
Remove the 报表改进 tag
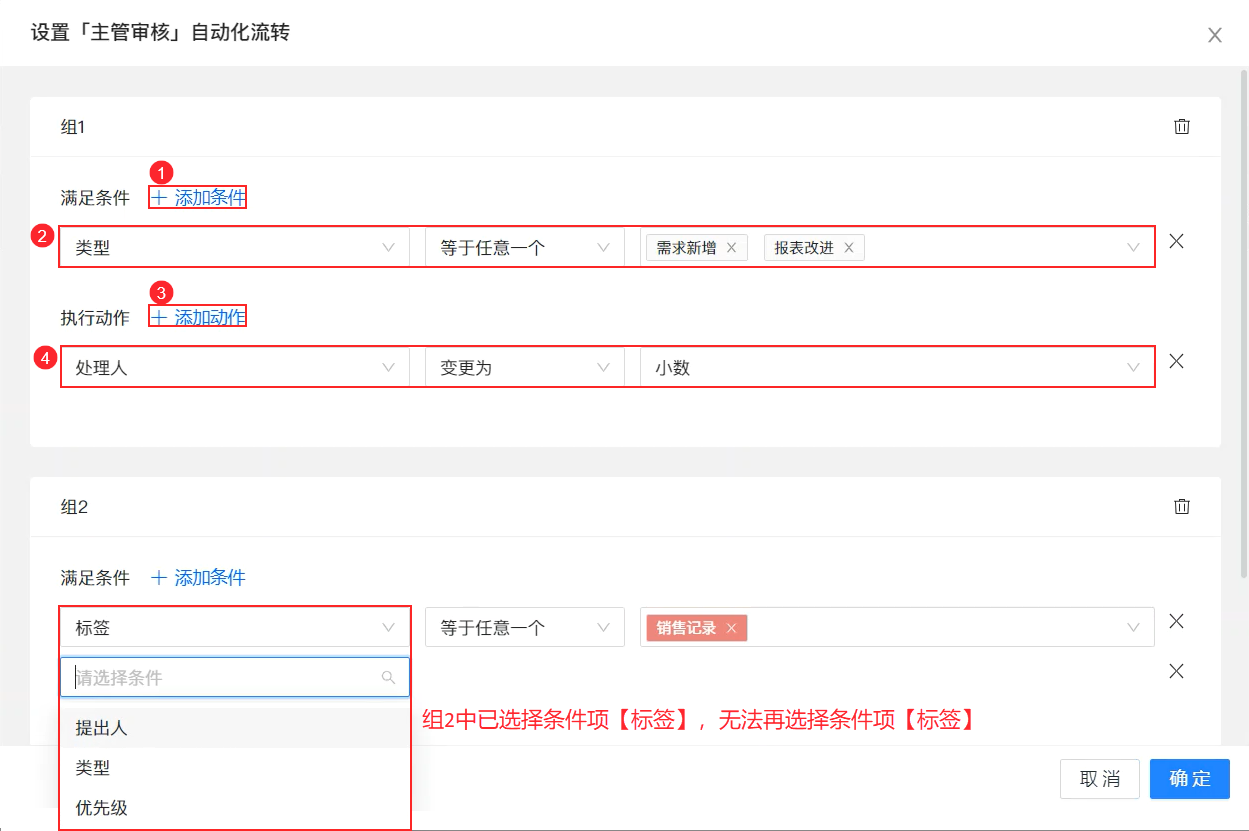(x=849, y=248)
